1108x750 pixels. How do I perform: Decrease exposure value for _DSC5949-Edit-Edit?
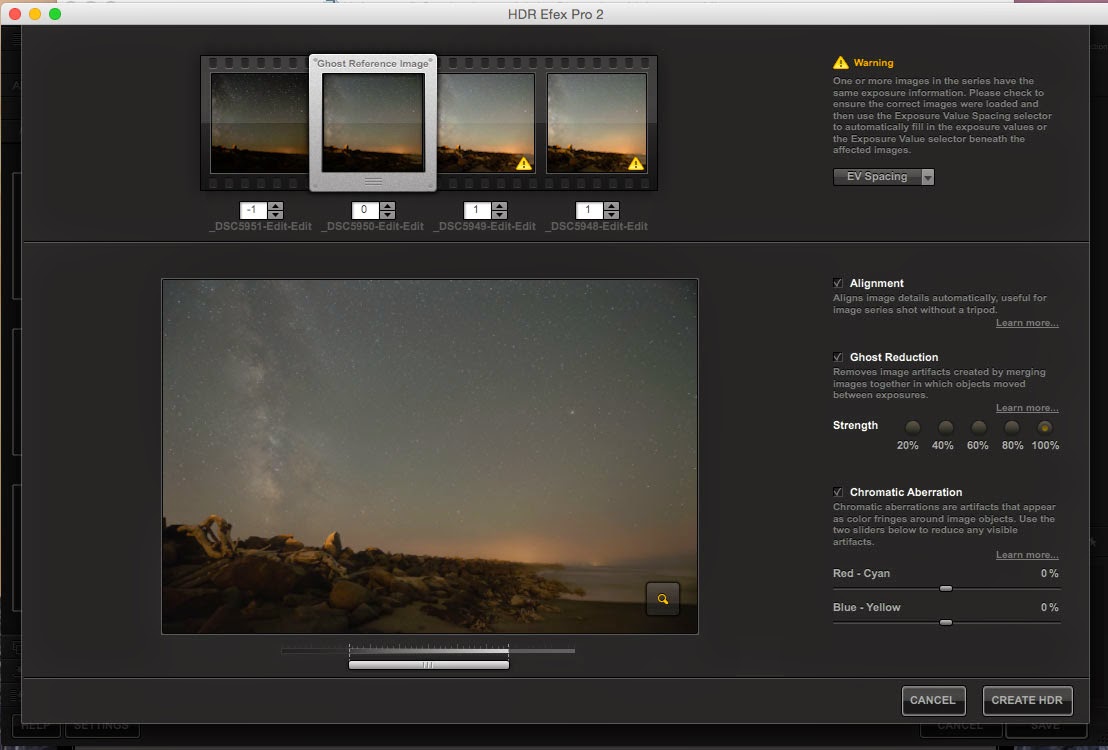(500, 214)
